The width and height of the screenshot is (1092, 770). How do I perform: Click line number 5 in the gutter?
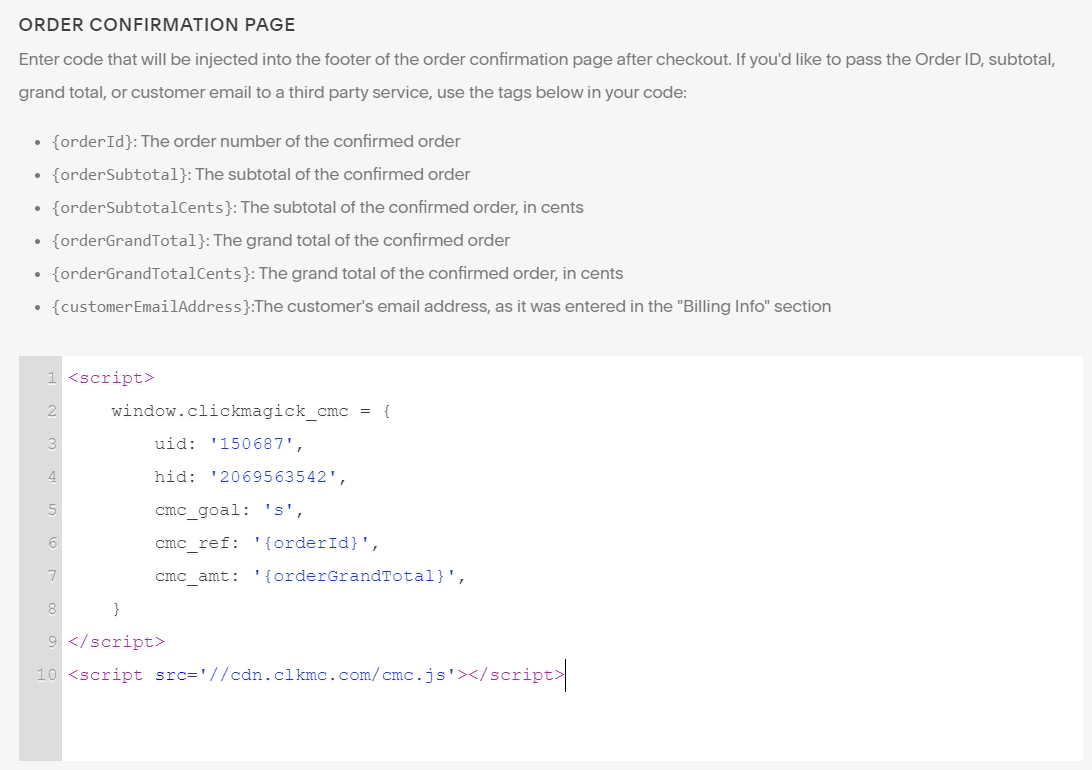51,510
